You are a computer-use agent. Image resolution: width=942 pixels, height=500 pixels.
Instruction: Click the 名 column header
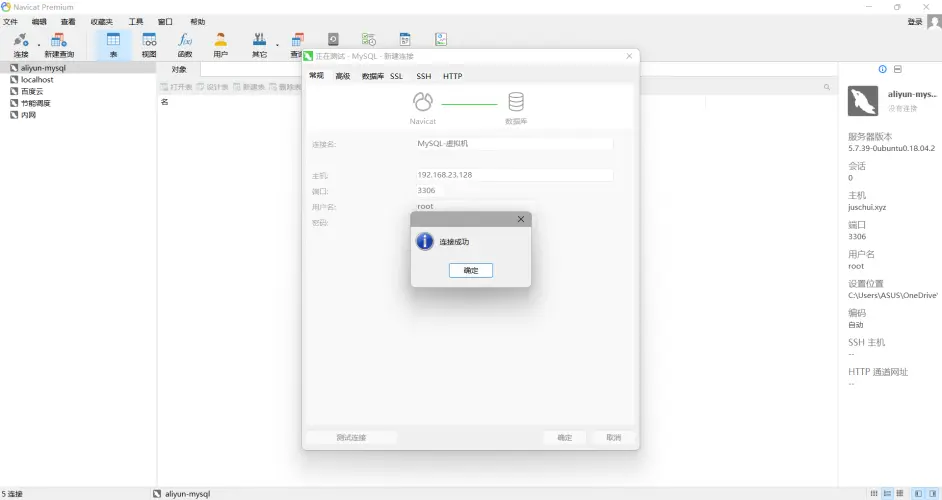tap(165, 102)
